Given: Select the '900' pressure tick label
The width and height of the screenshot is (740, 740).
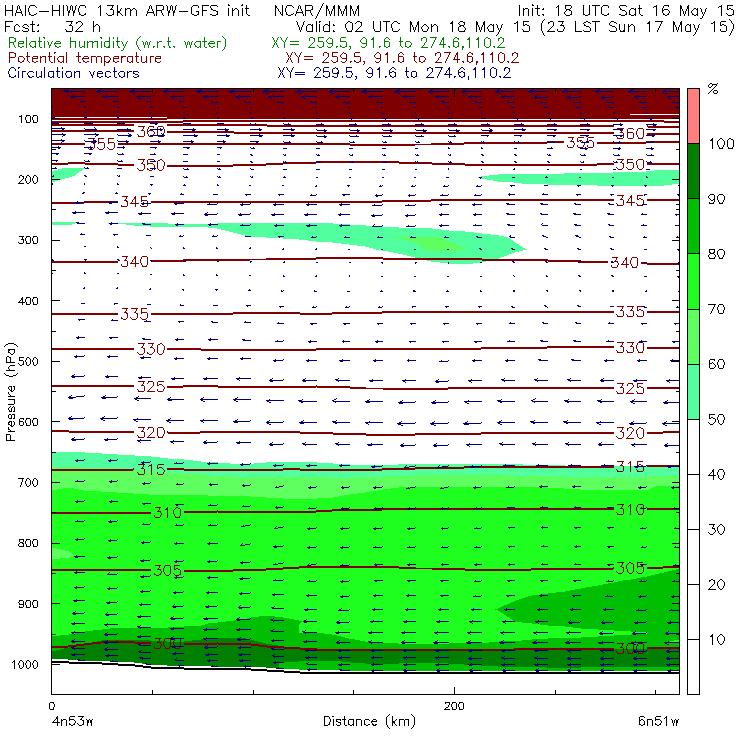Looking at the screenshot, I should point(28,604).
